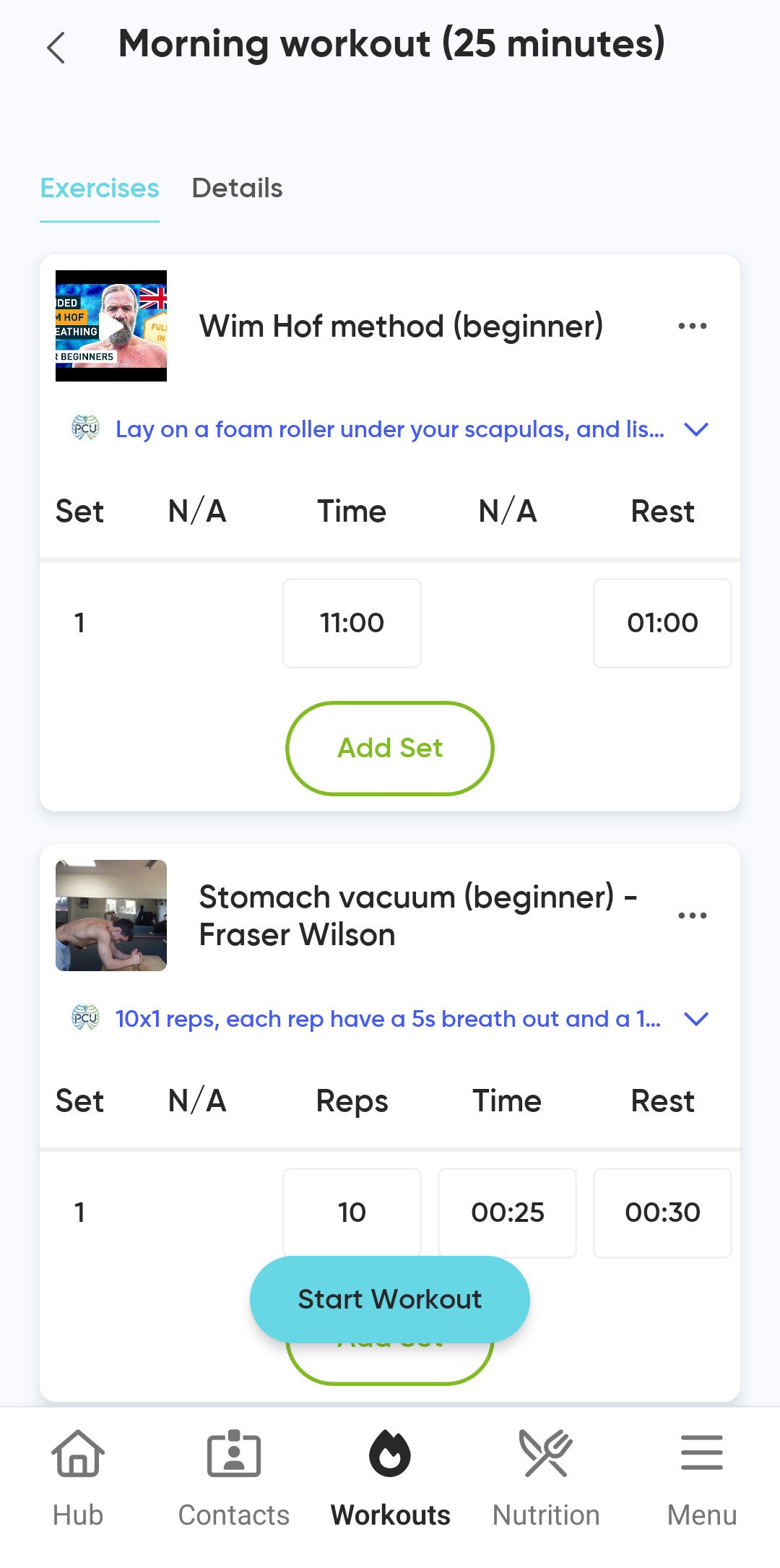Open the Stomach vacuum exercise thumbnail
Screen dimensions: 780x1568
(x=111, y=916)
